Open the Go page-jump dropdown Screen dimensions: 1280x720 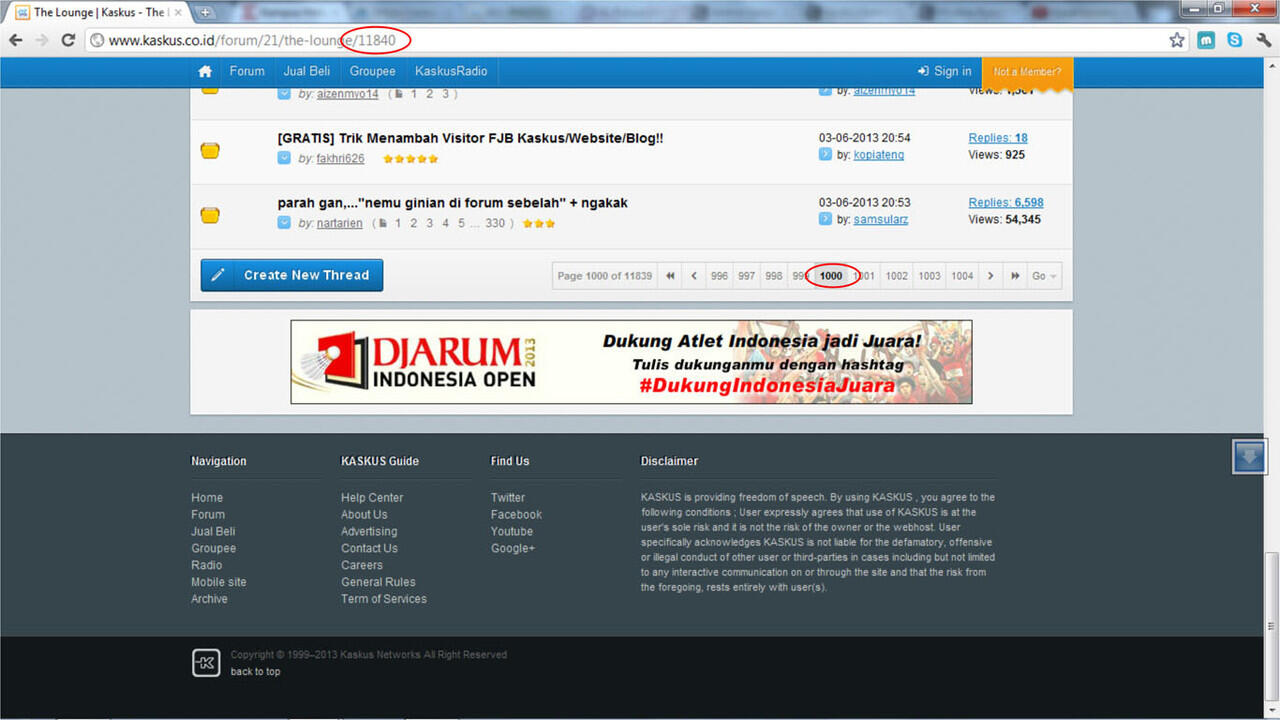click(1045, 276)
